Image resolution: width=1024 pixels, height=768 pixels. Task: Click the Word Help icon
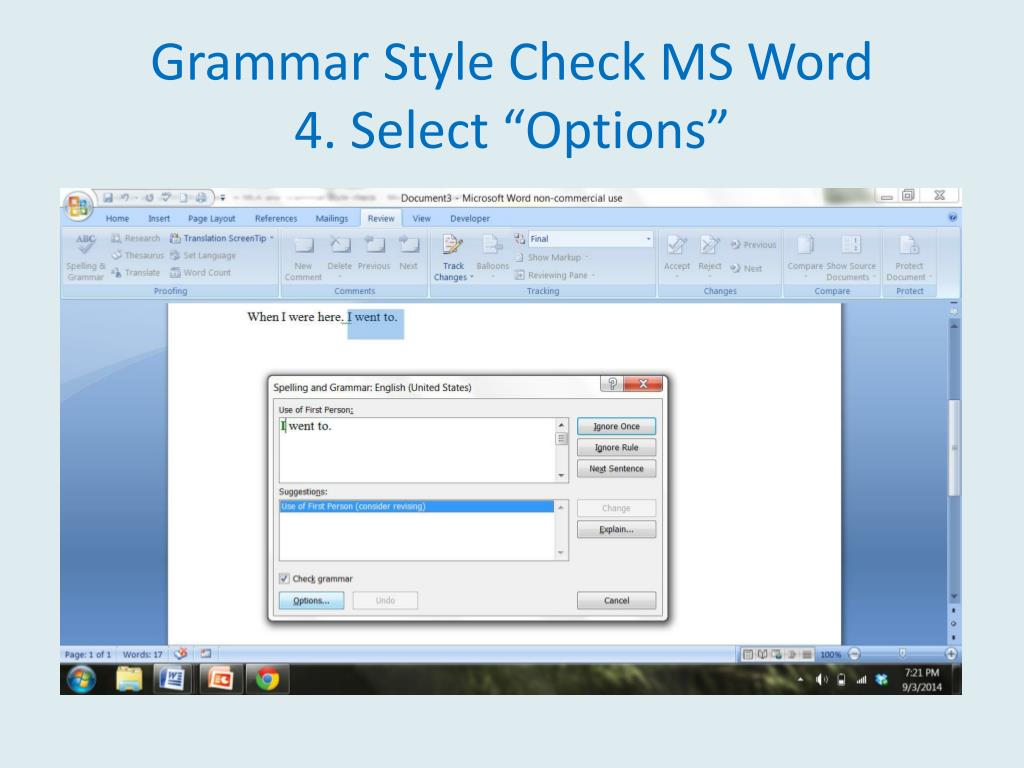953,217
